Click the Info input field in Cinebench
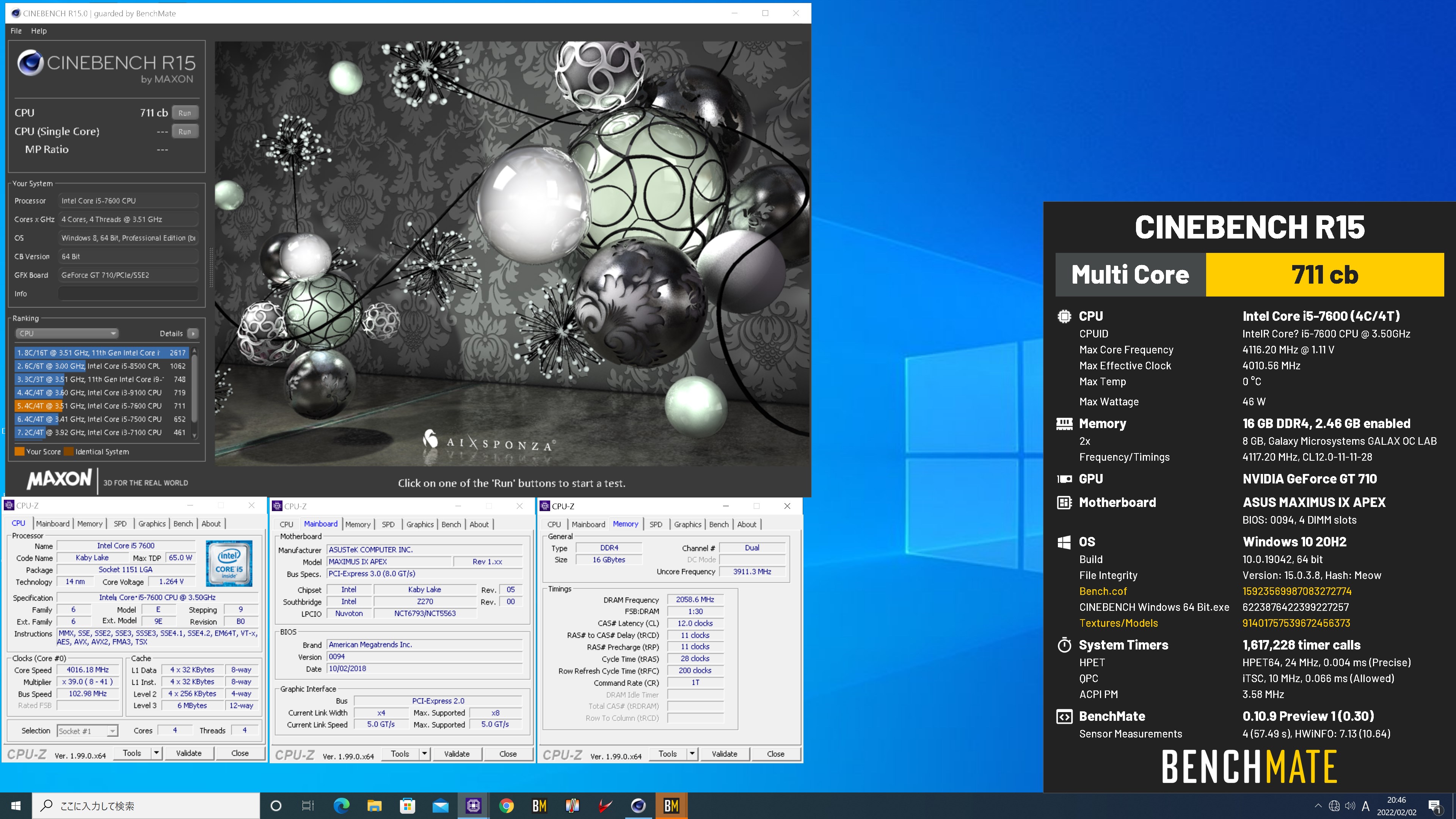Viewport: 1456px width, 819px height. tap(128, 293)
